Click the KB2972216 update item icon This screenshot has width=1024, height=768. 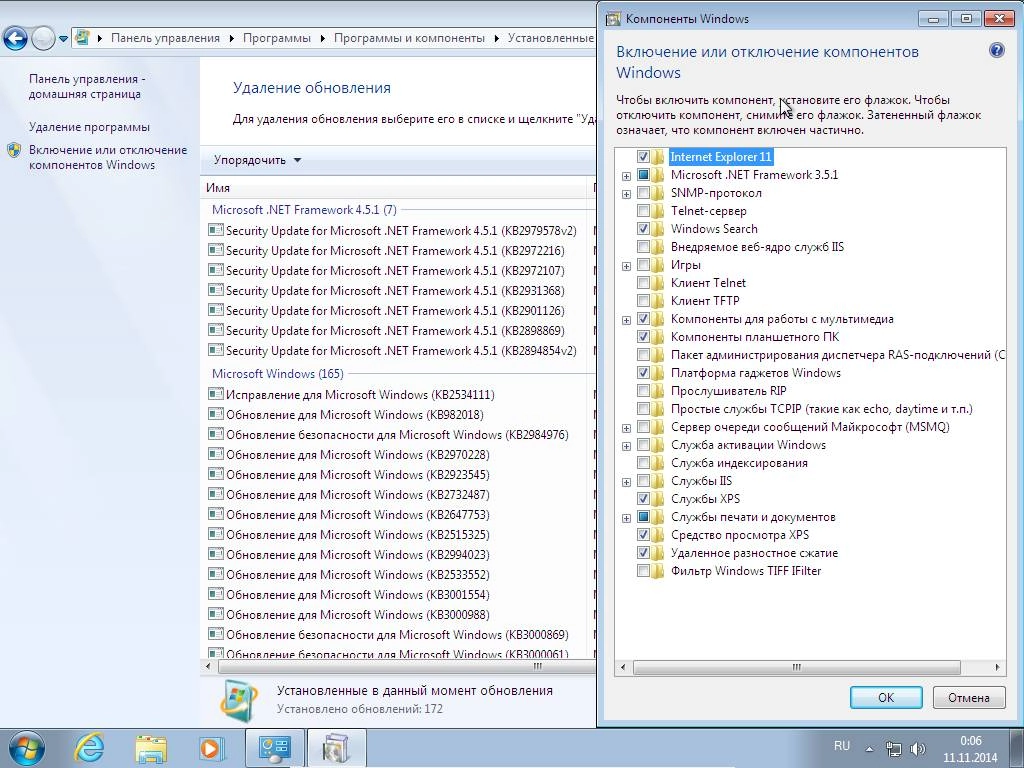[216, 250]
